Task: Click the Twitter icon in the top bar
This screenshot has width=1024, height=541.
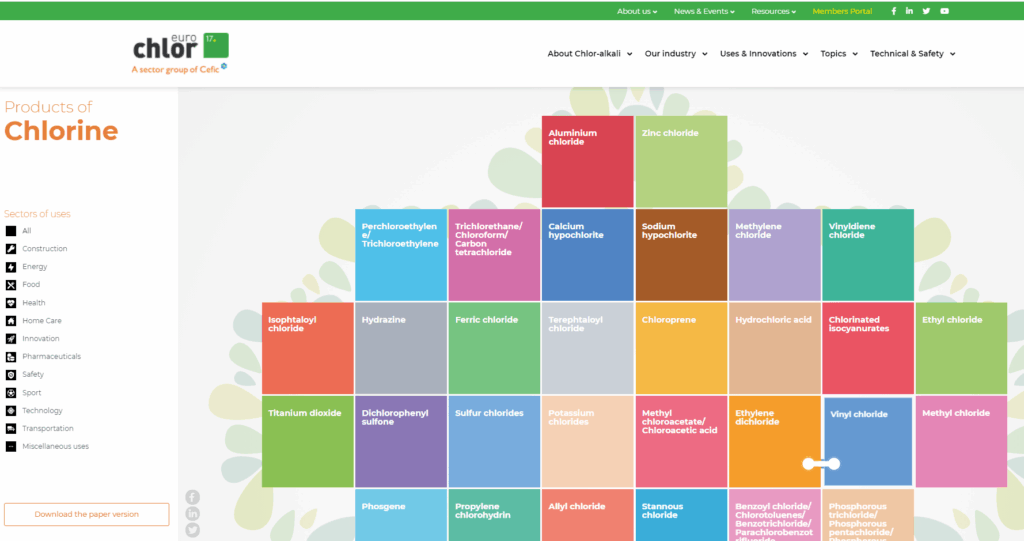Action: point(926,11)
